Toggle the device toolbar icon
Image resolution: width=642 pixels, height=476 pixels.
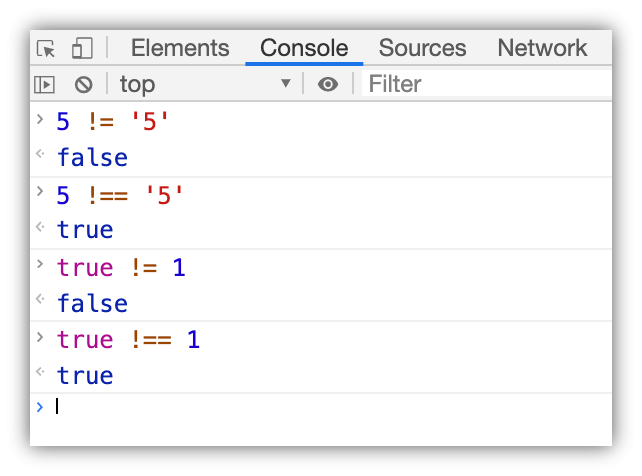pyautogui.click(x=82, y=48)
